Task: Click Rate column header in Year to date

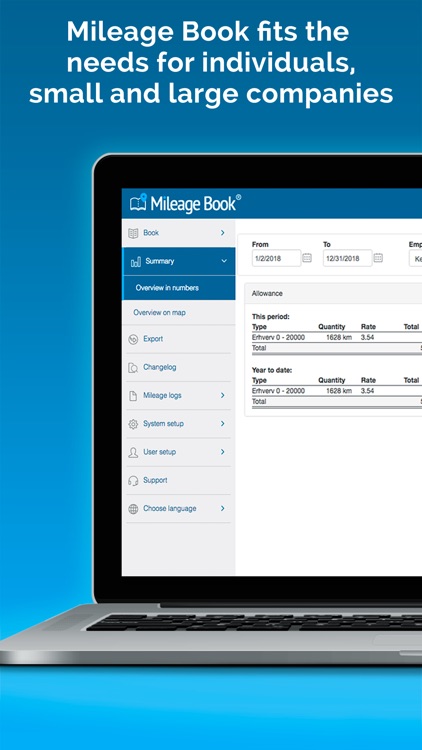Action: pos(368,381)
